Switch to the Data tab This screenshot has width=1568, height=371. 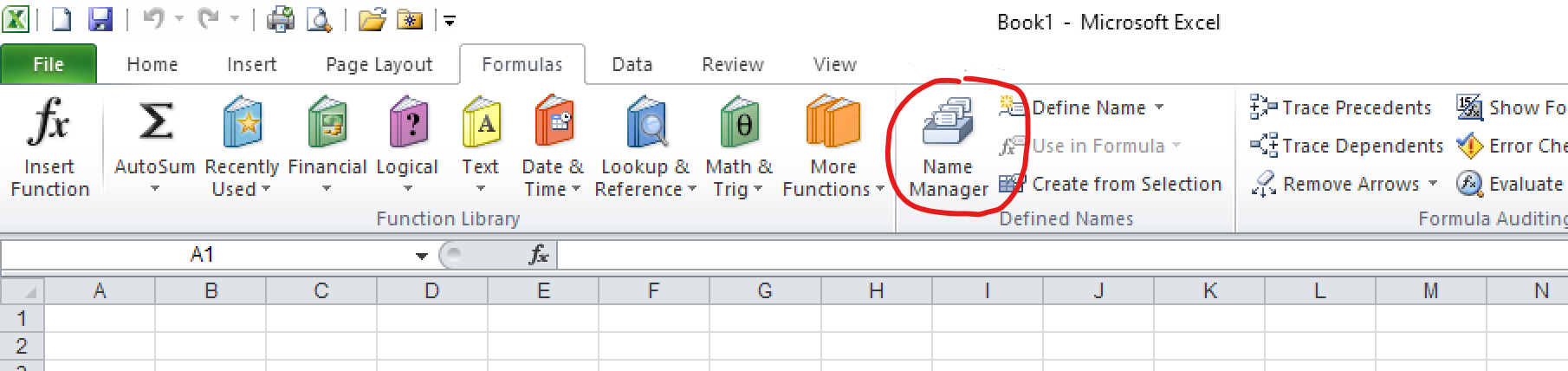tap(632, 65)
